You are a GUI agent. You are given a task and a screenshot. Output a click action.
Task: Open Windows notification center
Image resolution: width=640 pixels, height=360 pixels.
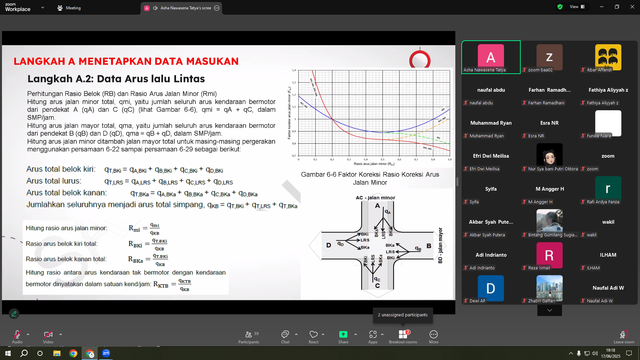(x=629, y=353)
